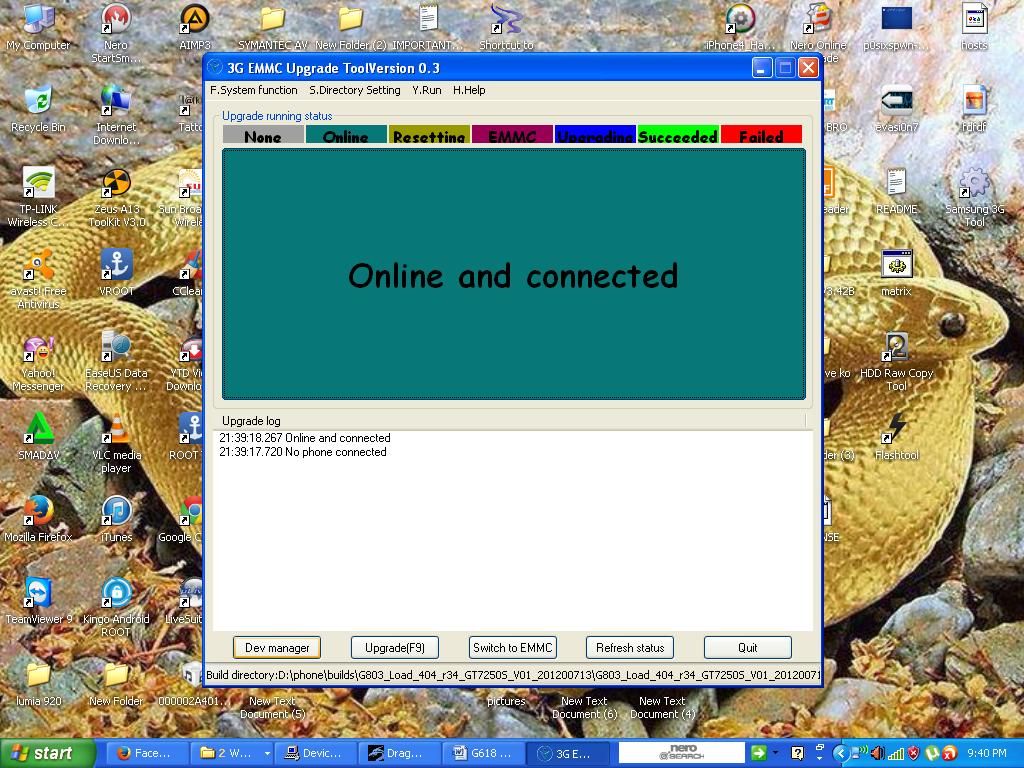1024x768 pixels.
Task: Click inside the Nero Search taskbar field
Action: point(681,753)
